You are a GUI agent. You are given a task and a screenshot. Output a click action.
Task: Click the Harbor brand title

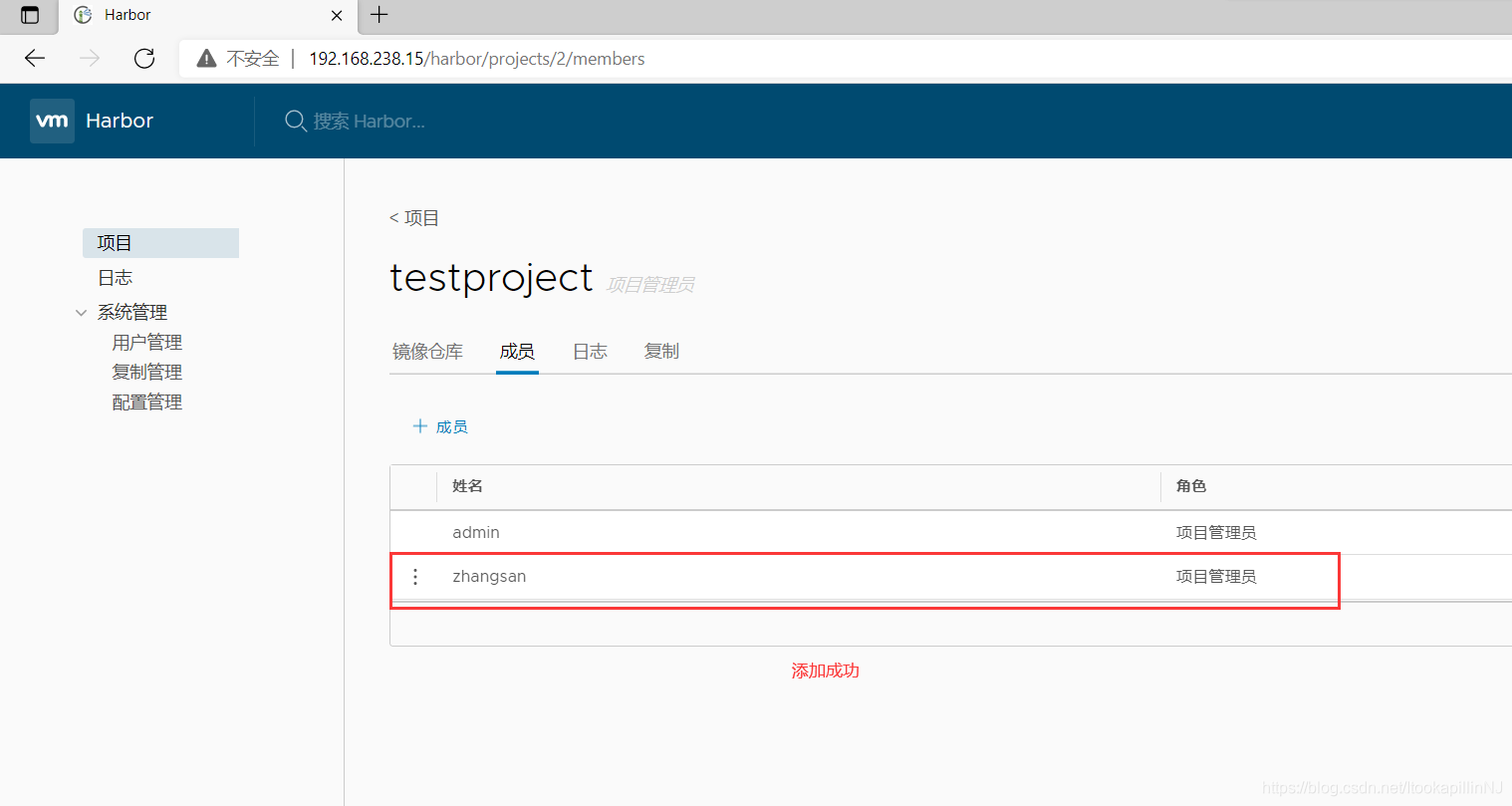click(x=120, y=121)
